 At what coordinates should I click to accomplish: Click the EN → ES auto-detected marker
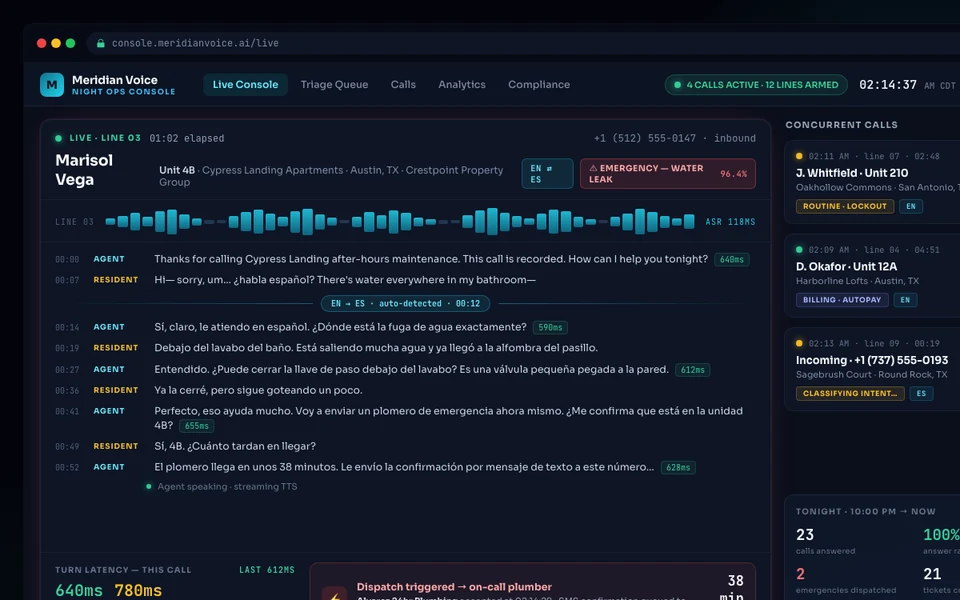click(405, 304)
